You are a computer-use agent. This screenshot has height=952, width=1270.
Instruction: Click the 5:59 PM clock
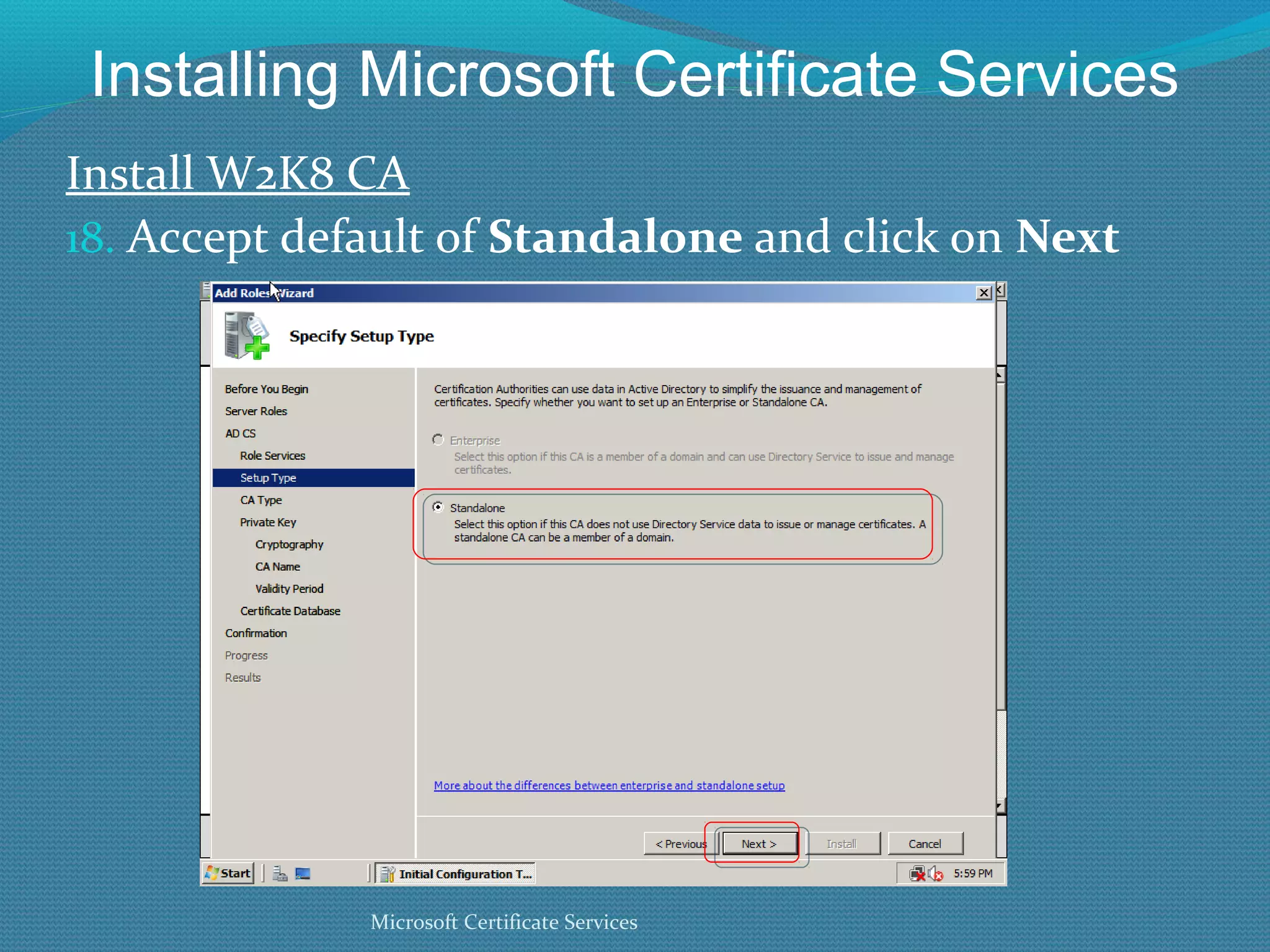[973, 873]
